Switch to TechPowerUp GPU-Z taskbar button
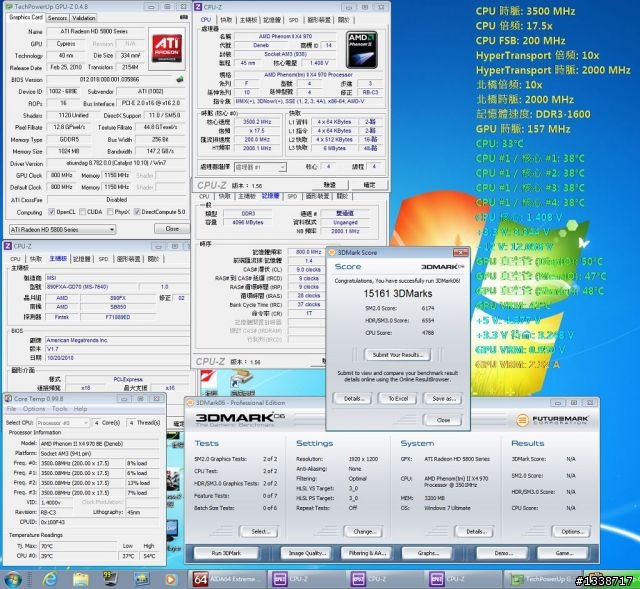 [x=543, y=579]
